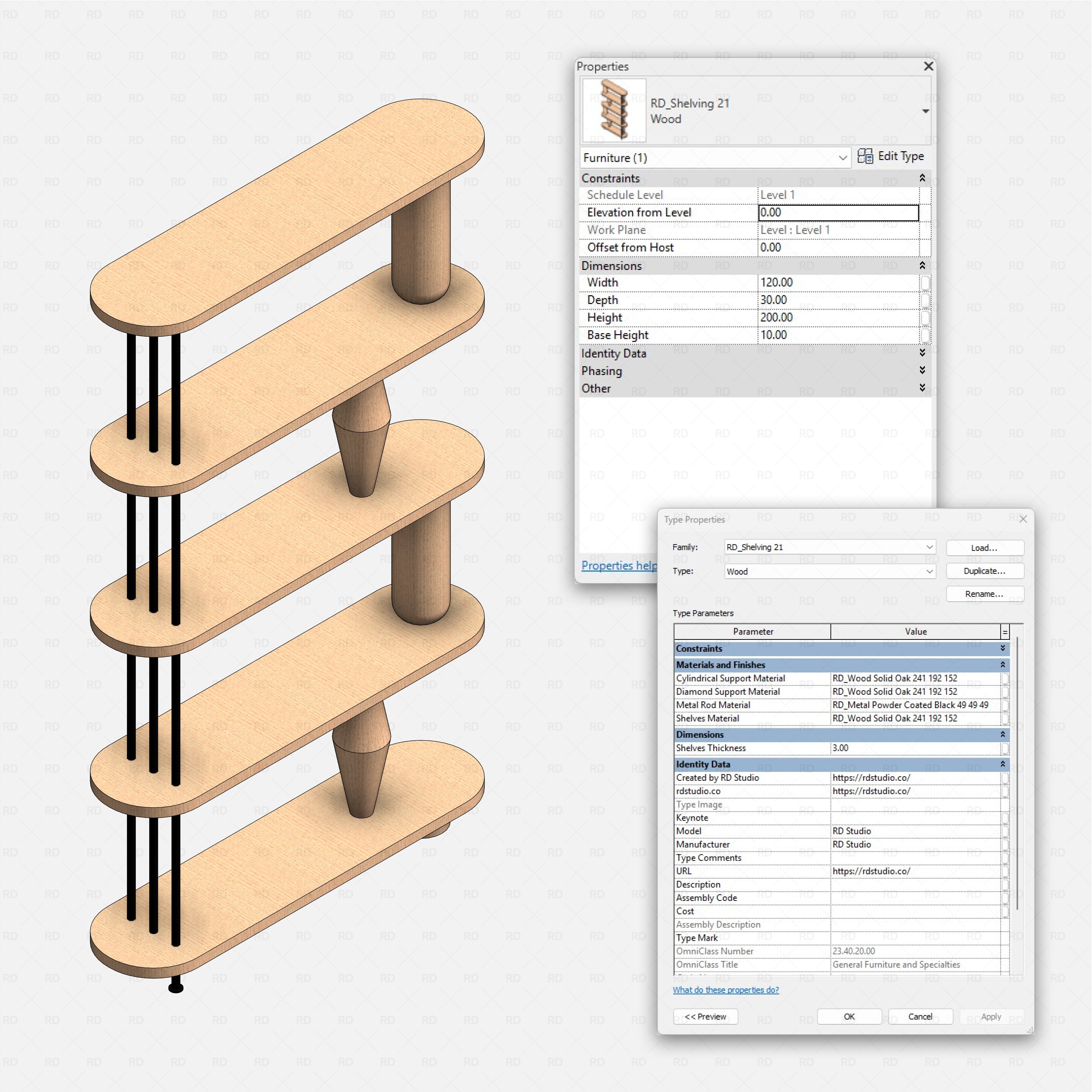Click the rdstudio.co parameter value
The width and height of the screenshot is (1092, 1092).
point(916,791)
